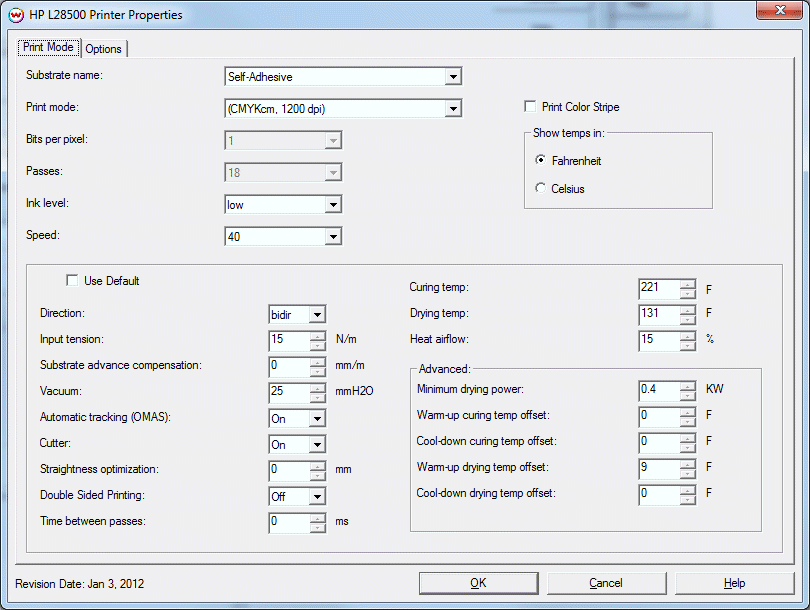Open the Ink level dropdown
Screen dimensions: 810x610
(333, 205)
